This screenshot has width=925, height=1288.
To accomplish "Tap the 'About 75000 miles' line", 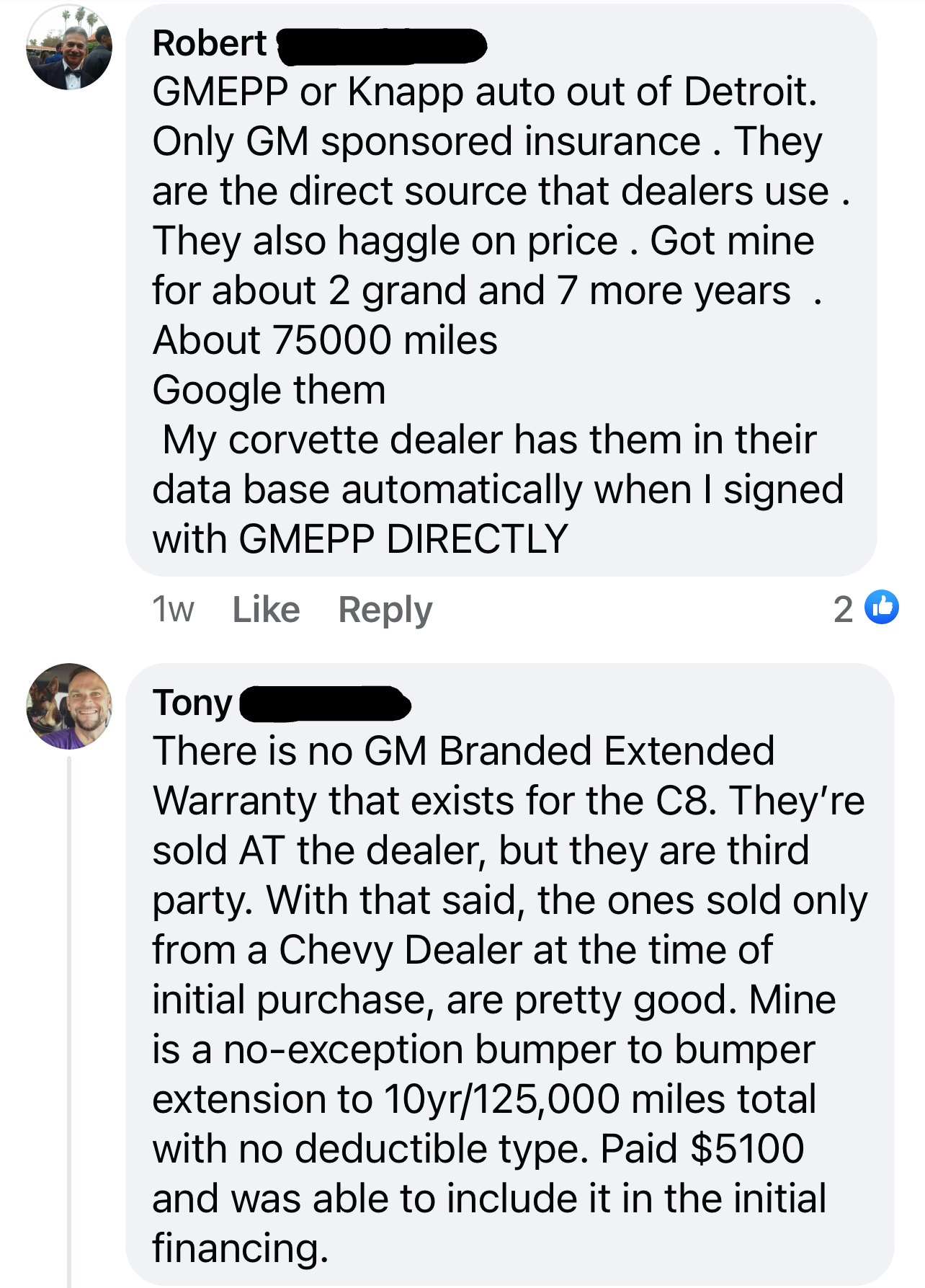I will pos(325,340).
